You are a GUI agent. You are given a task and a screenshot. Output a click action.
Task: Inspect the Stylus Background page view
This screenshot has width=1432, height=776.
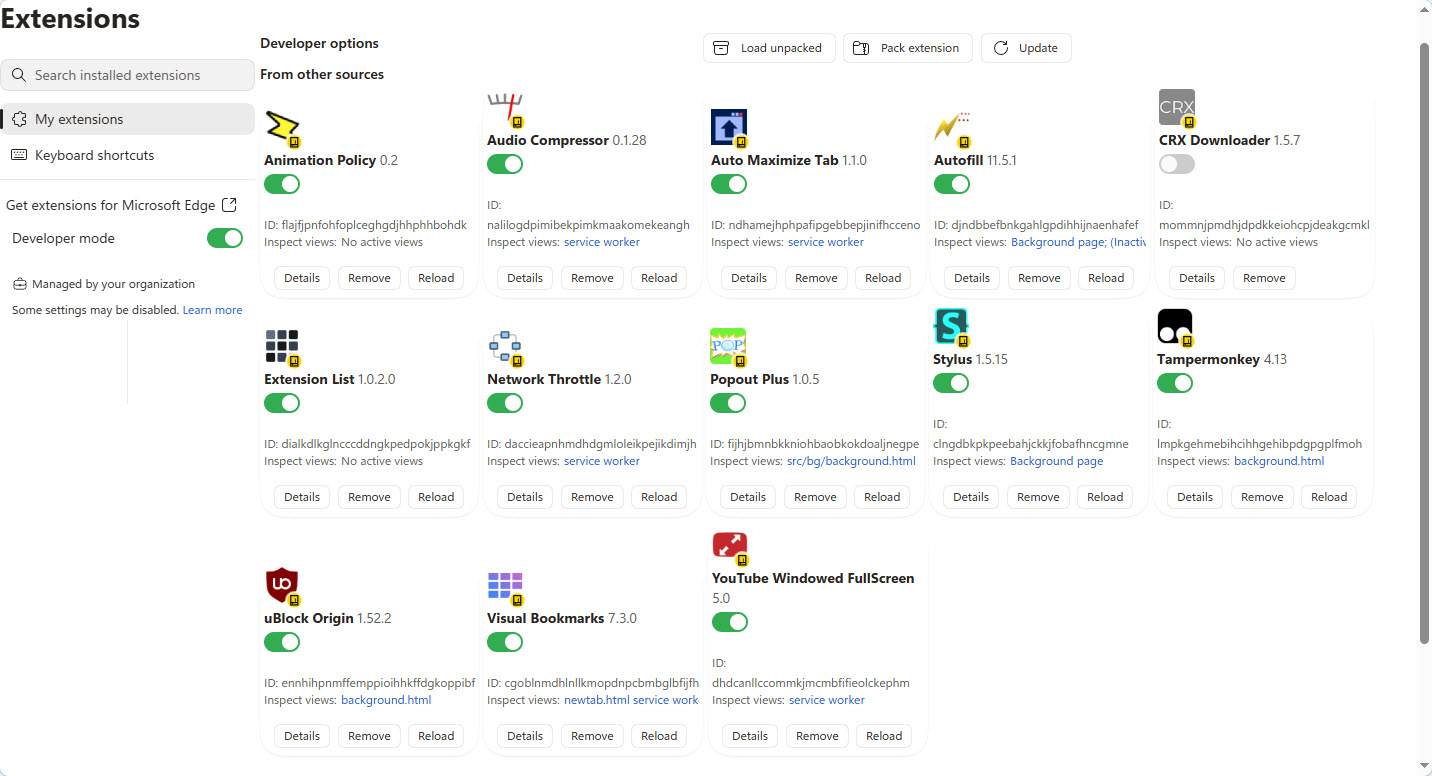(x=1057, y=461)
